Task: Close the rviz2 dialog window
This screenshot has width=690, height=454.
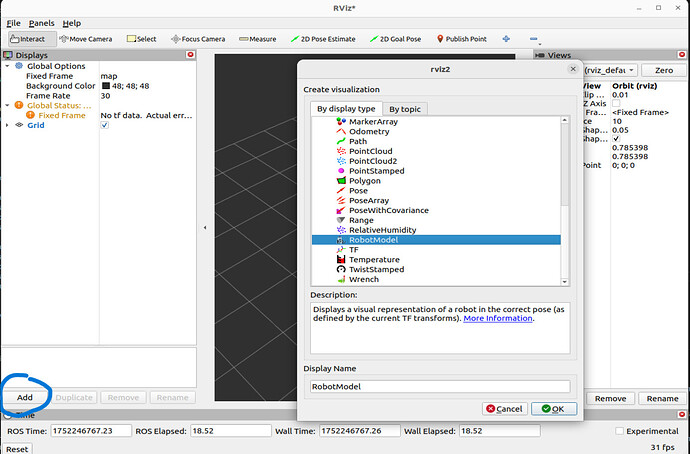Action: [573, 69]
